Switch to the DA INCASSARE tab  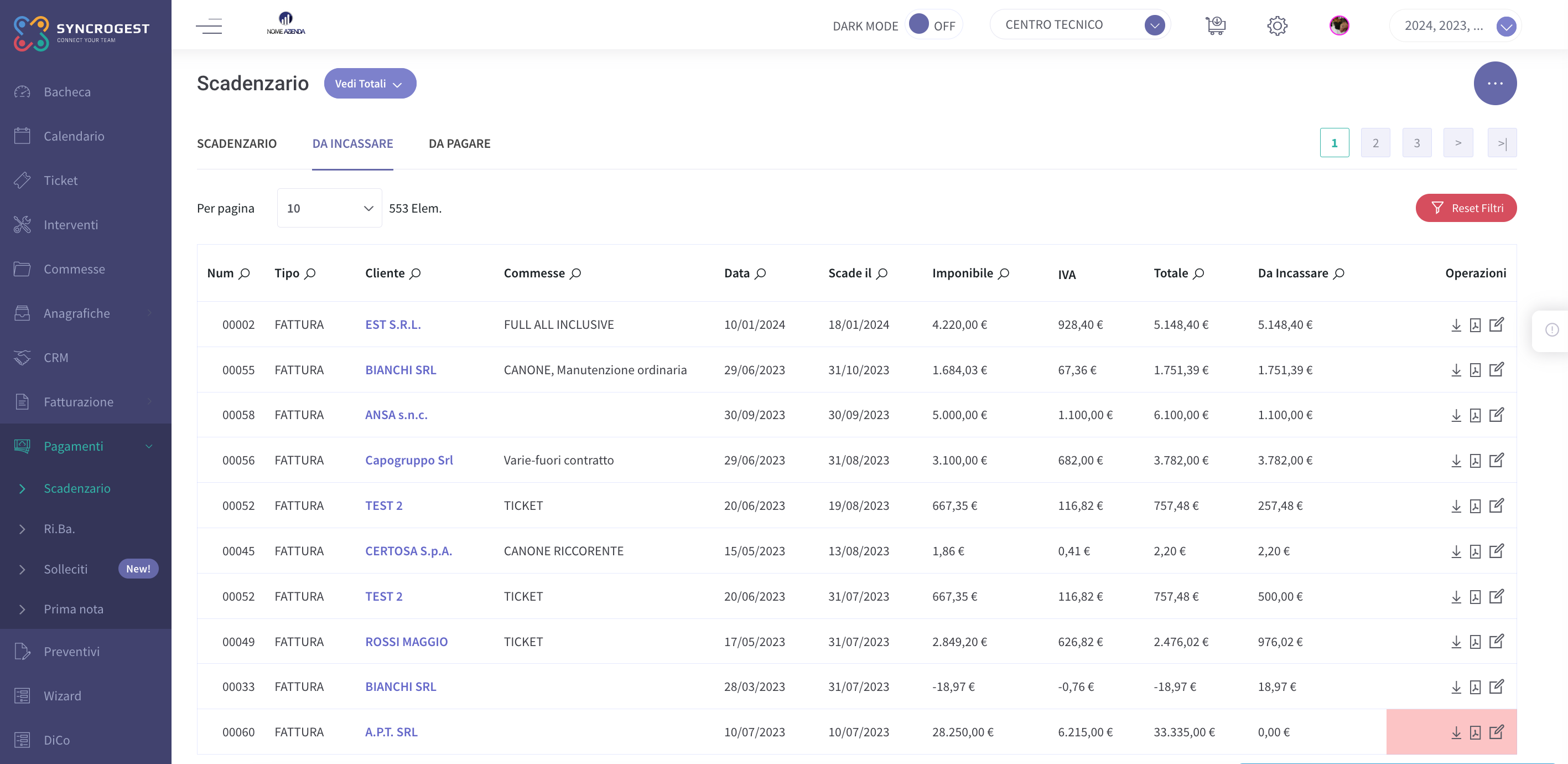352,144
